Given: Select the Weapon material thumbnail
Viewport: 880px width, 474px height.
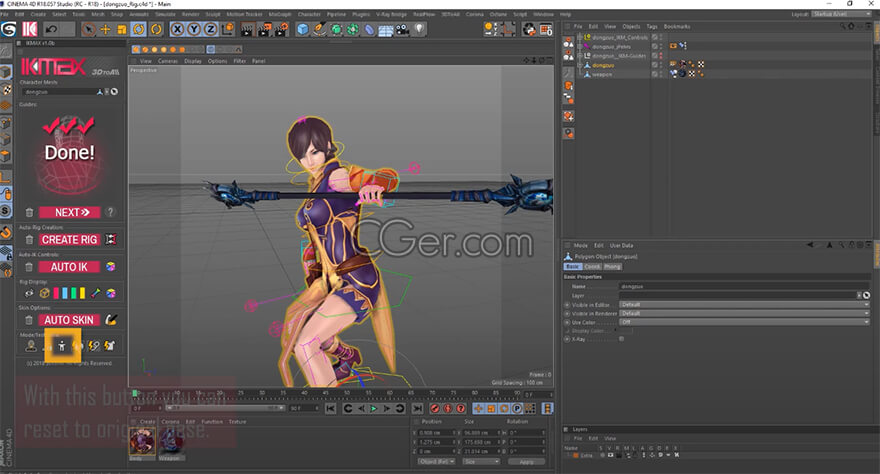Looking at the screenshot, I should [x=171, y=441].
